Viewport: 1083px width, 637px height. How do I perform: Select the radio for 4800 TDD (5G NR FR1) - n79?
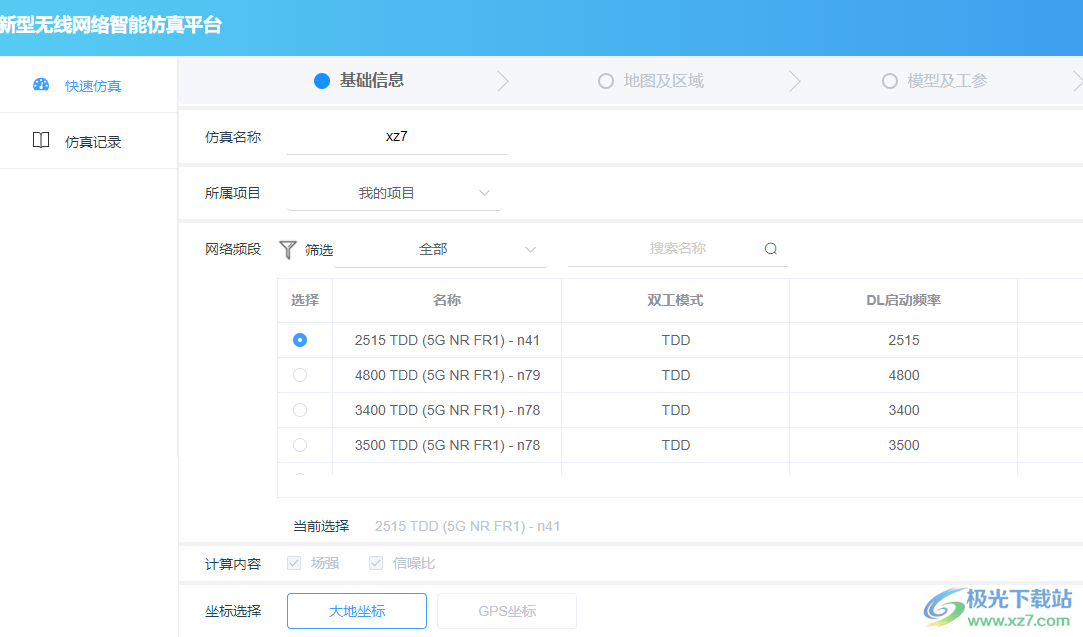300,375
